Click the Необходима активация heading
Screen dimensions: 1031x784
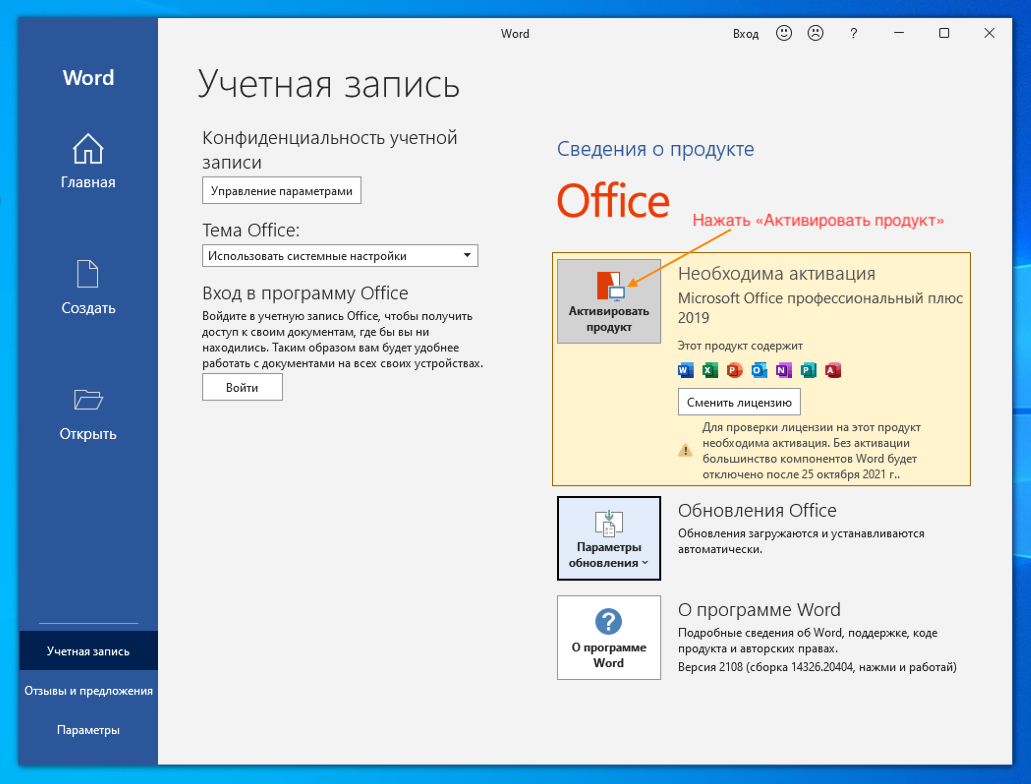tap(777, 274)
